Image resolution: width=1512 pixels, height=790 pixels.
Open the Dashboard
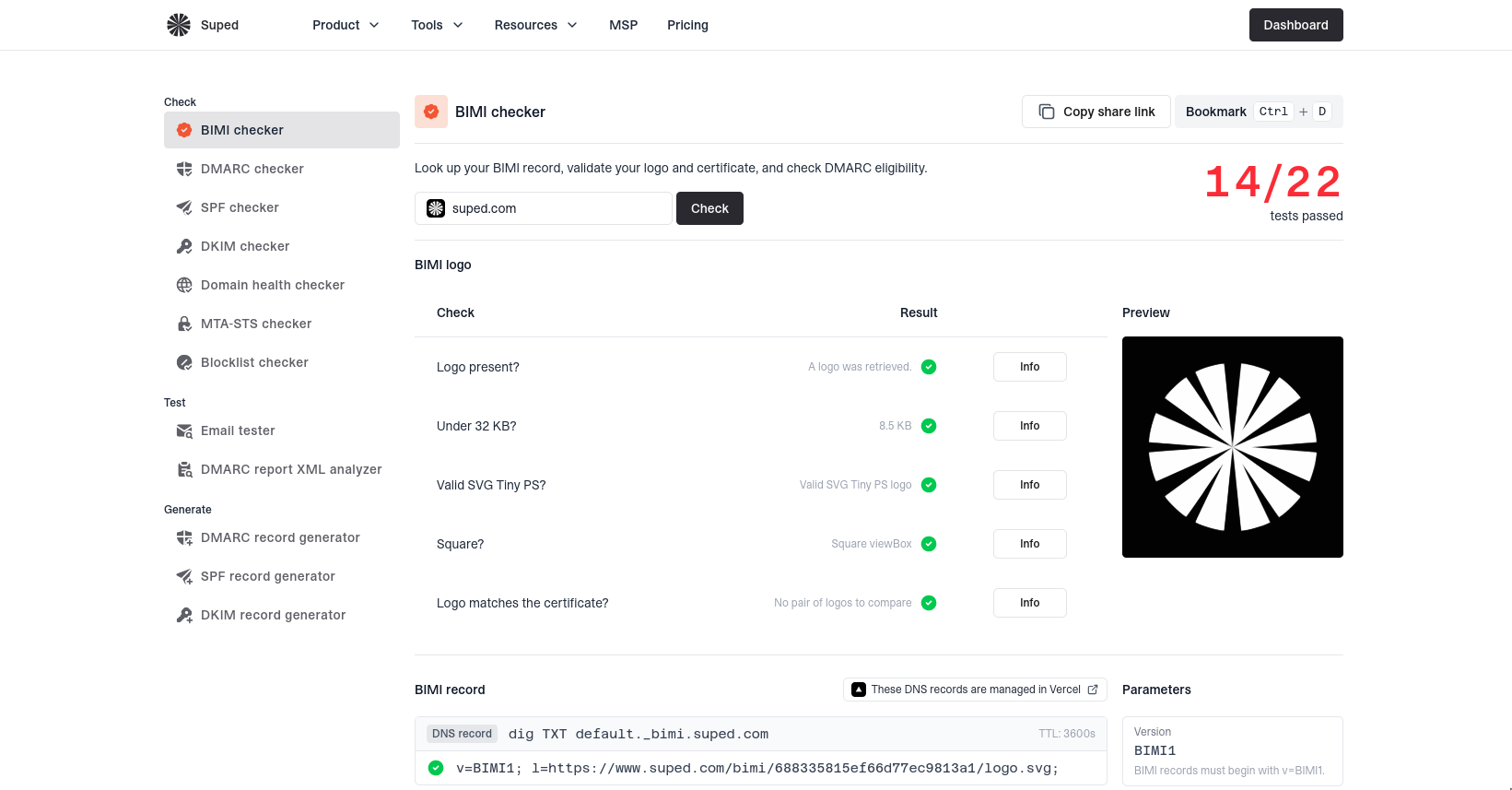pos(1296,25)
